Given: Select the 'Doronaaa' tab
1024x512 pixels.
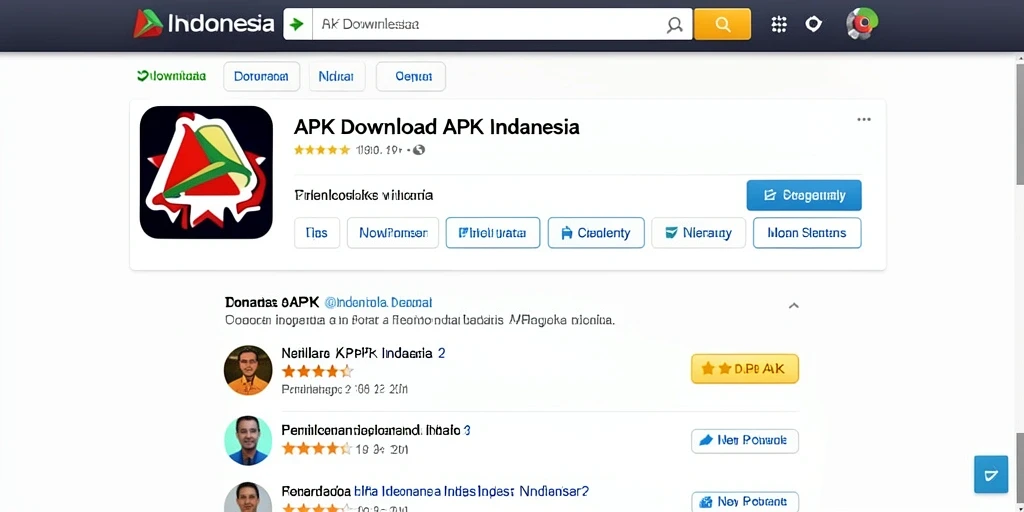Looking at the screenshot, I should point(261,76).
